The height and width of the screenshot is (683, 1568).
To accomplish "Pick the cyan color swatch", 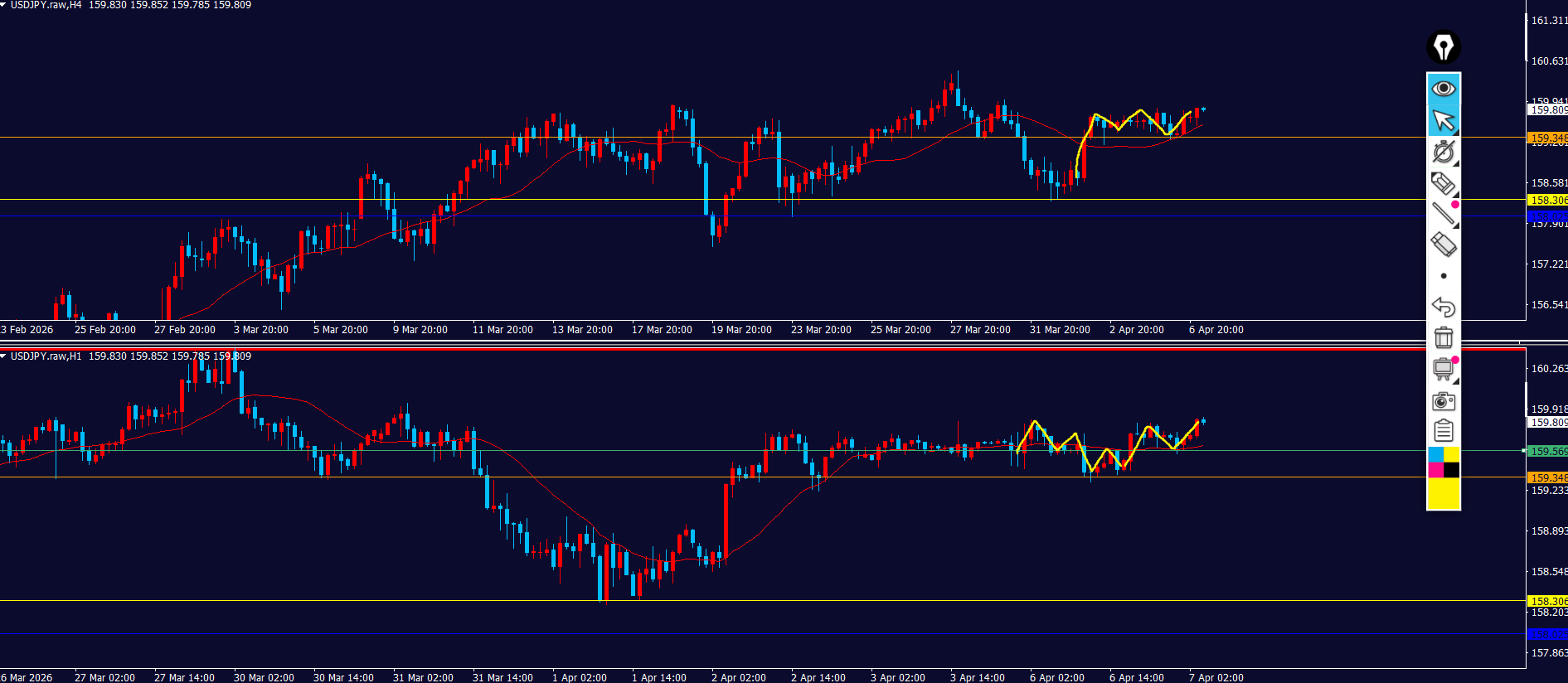I will pos(1435,454).
